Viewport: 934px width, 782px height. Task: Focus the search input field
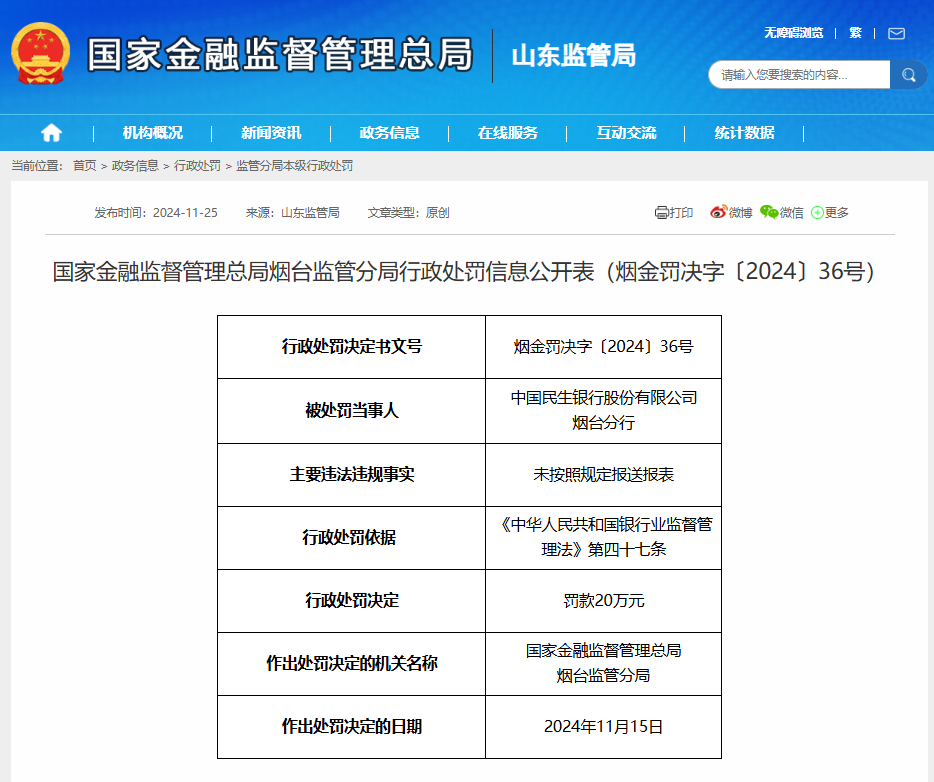pos(799,74)
